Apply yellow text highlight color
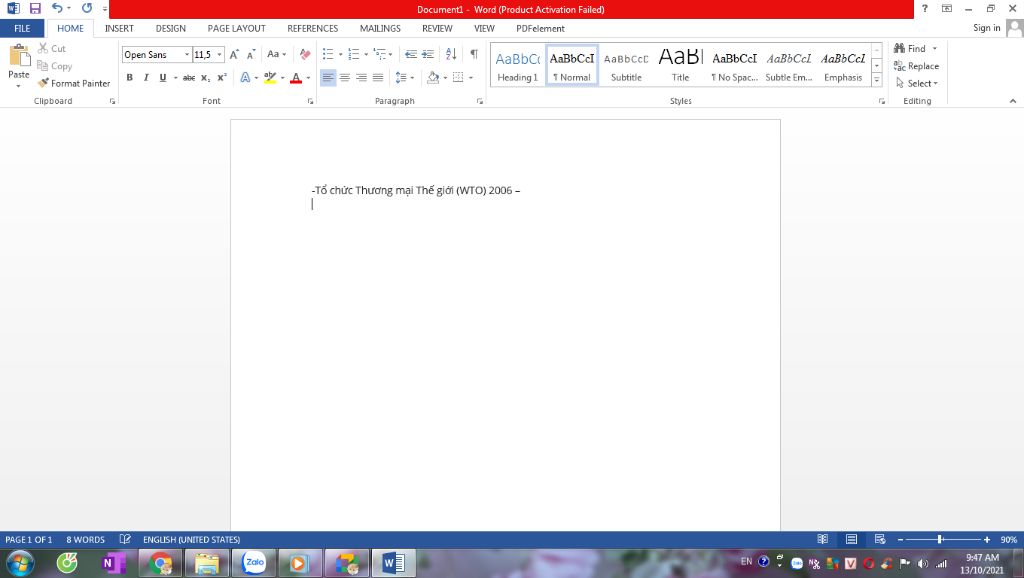Screen dimensions: 1024x578 [x=270, y=77]
